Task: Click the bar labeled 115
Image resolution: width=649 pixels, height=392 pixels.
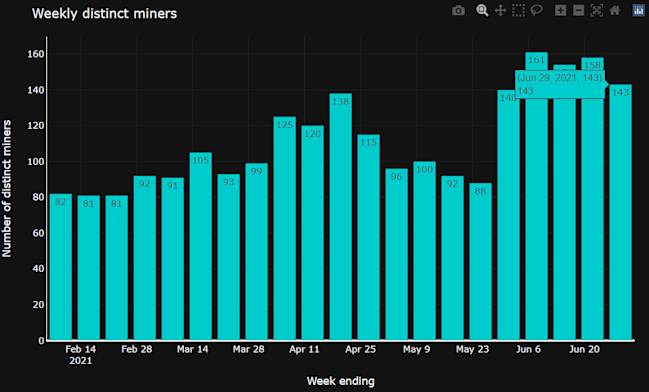Action: (x=368, y=237)
